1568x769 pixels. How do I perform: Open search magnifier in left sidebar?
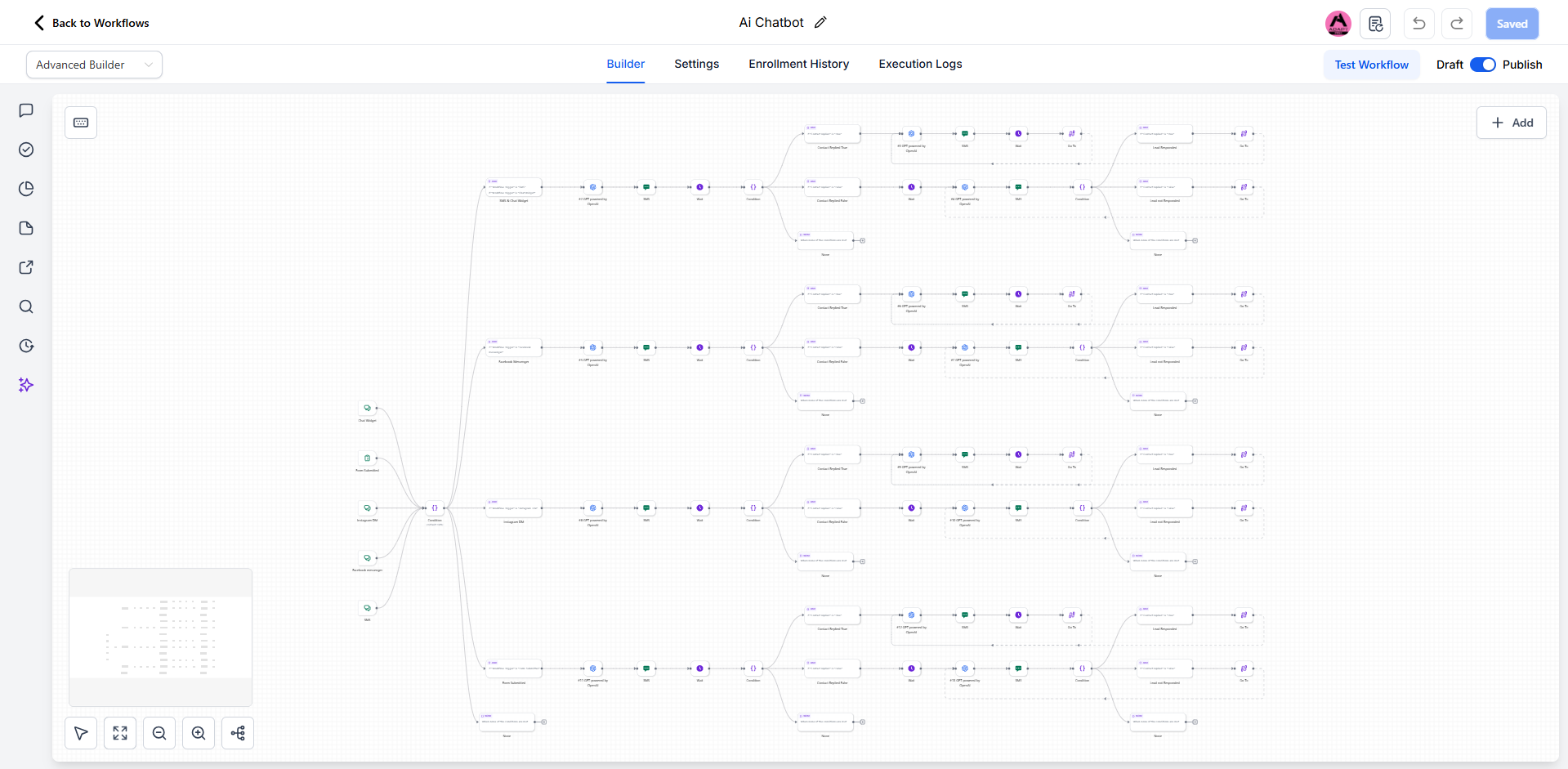[26, 306]
